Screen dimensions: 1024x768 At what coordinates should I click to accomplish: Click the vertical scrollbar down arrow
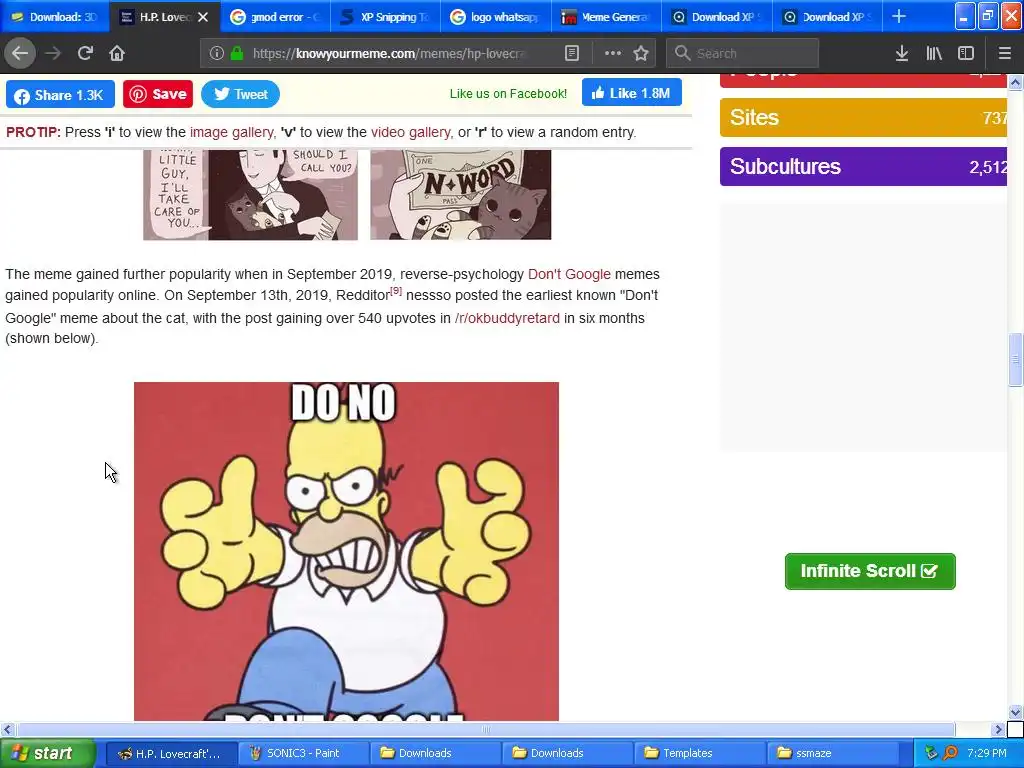1015,712
